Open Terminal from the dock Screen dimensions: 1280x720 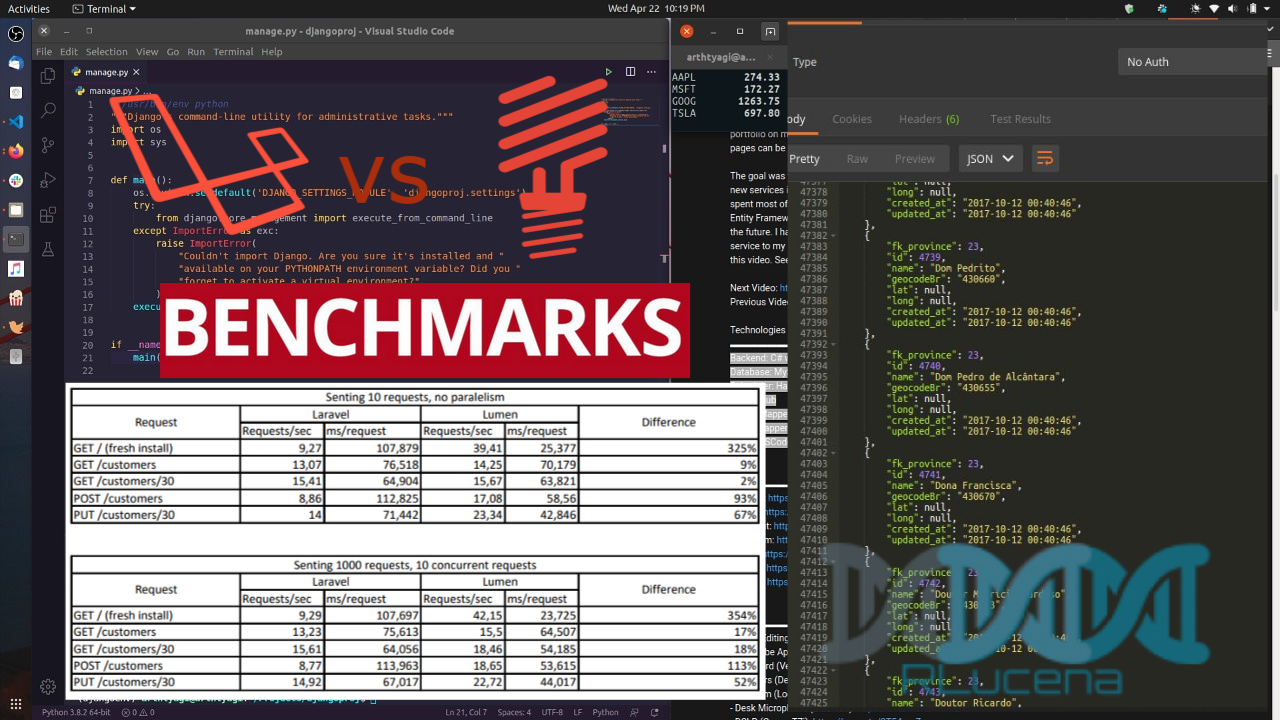click(x=16, y=239)
